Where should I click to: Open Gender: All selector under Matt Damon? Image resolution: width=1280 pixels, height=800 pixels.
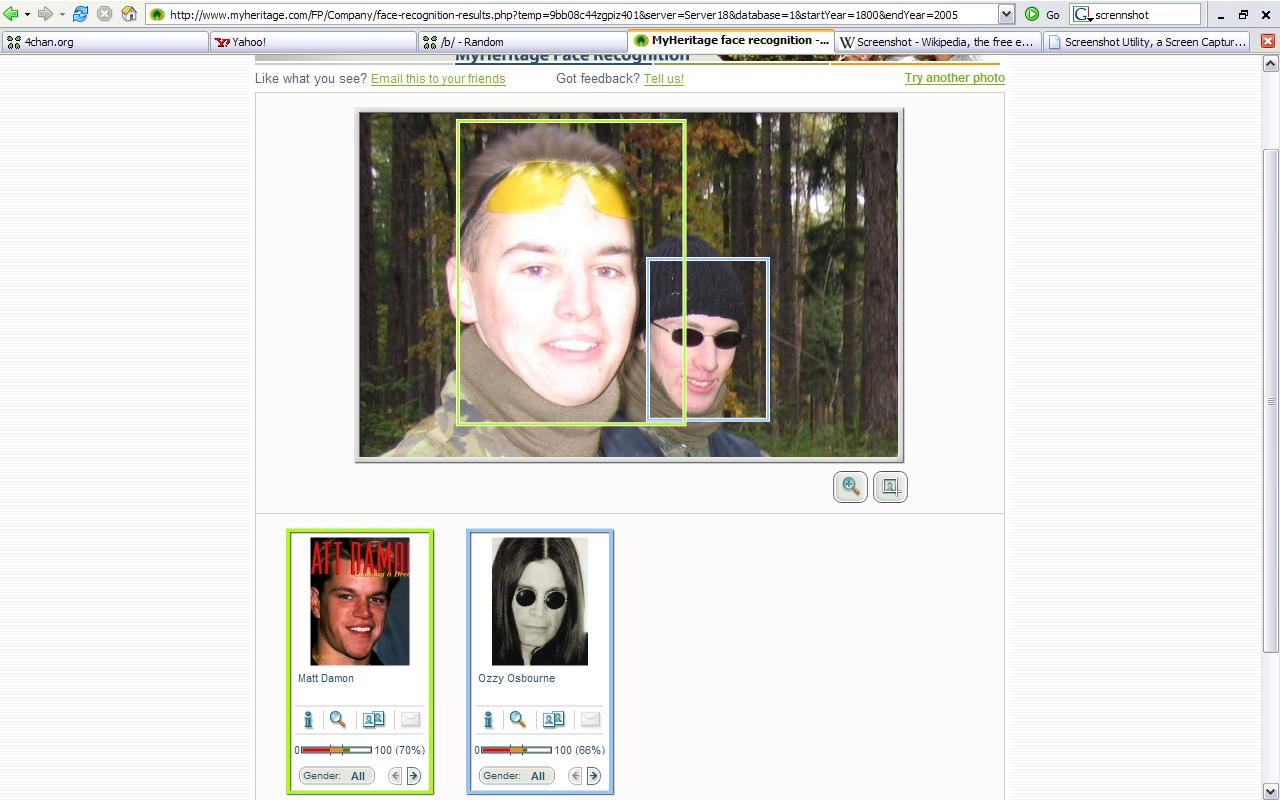click(x=336, y=776)
